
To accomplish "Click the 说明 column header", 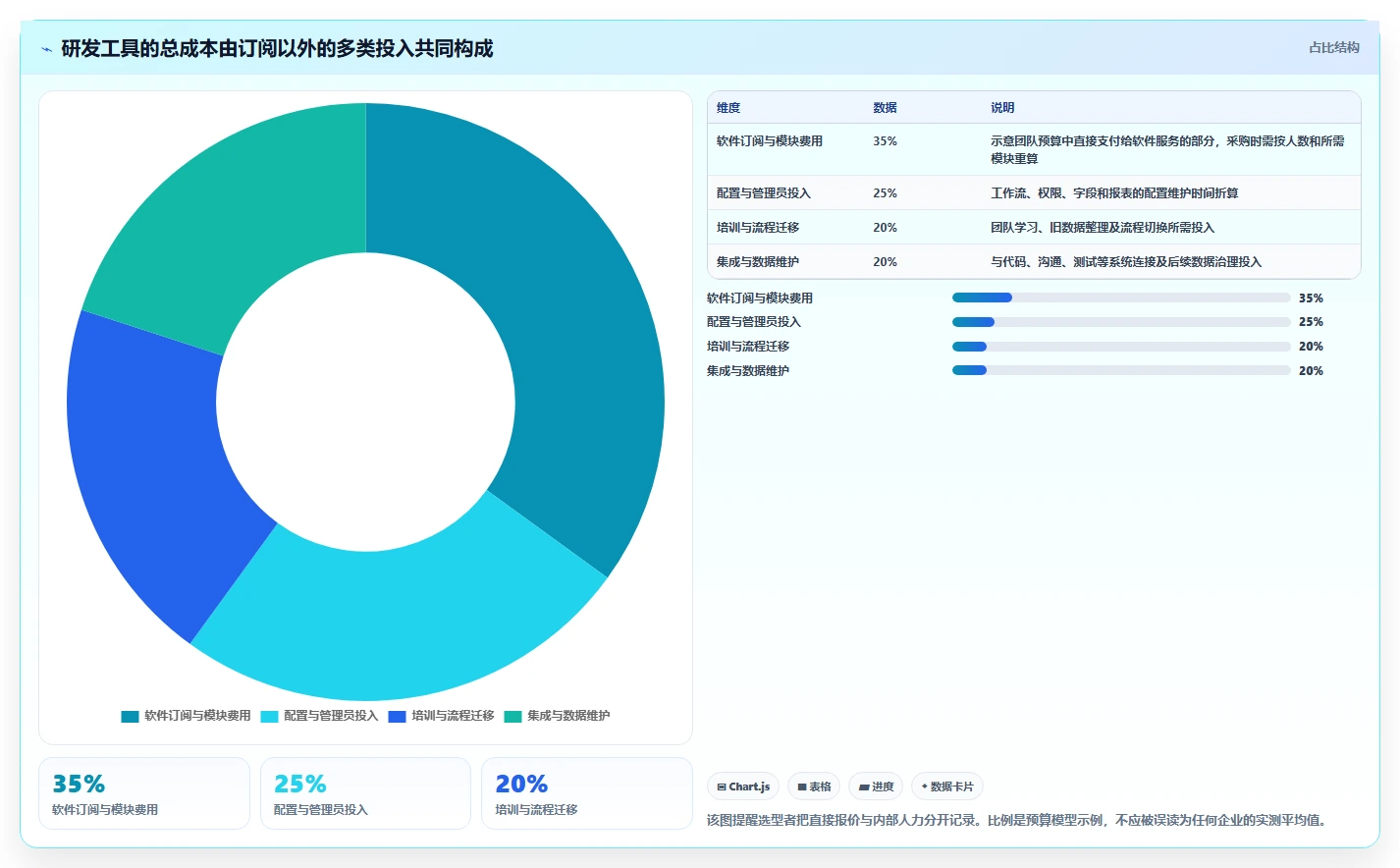I will click(x=1002, y=108).
